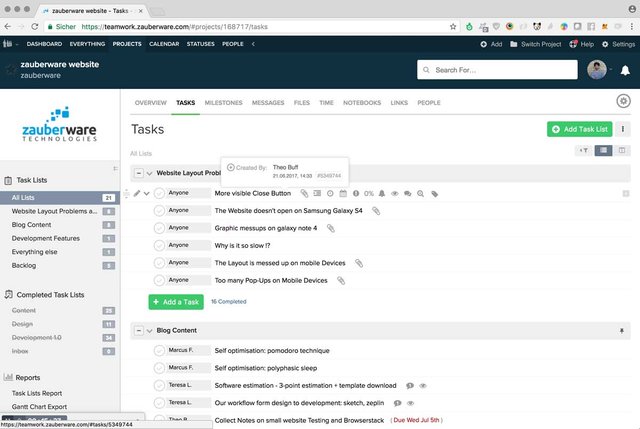Open Switch Project in header
Viewport: 640px width, 429px height.
click(536, 44)
